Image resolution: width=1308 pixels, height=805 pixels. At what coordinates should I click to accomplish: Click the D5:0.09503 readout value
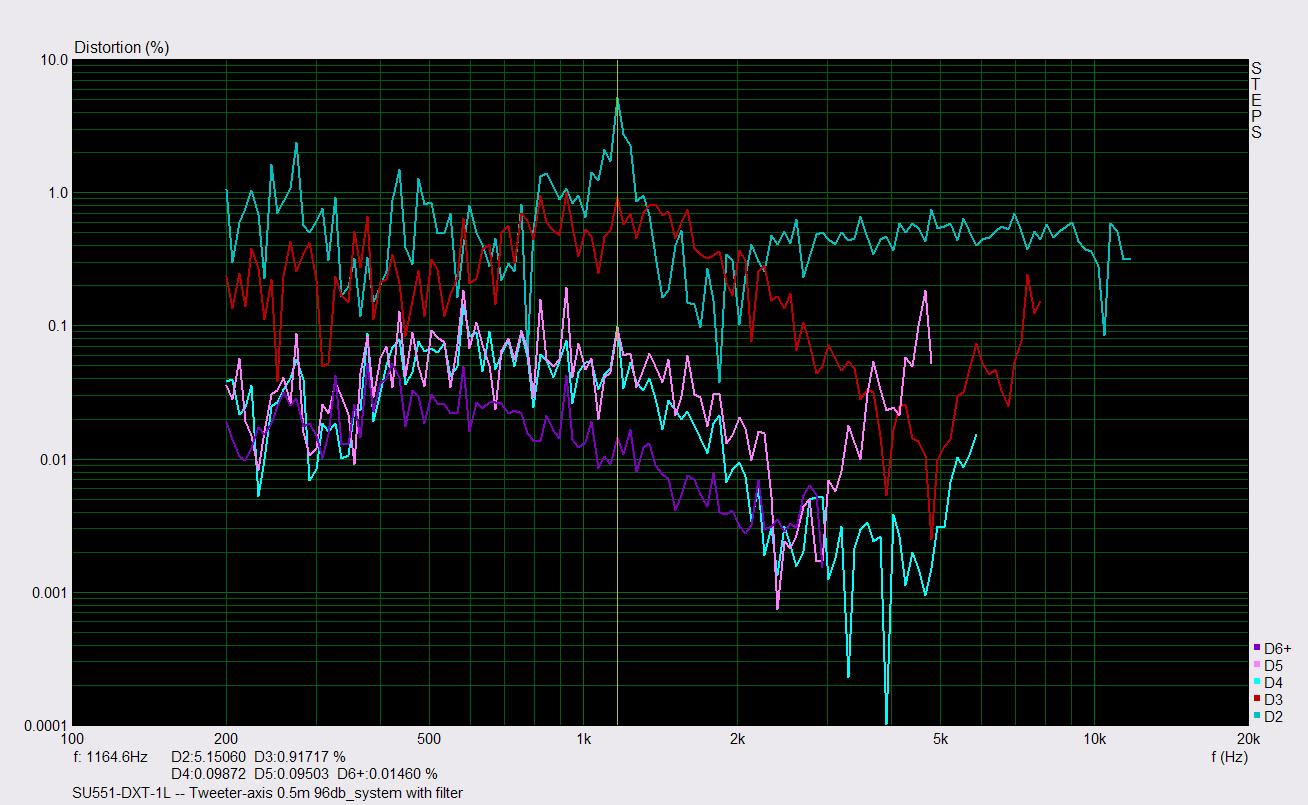click(x=290, y=774)
